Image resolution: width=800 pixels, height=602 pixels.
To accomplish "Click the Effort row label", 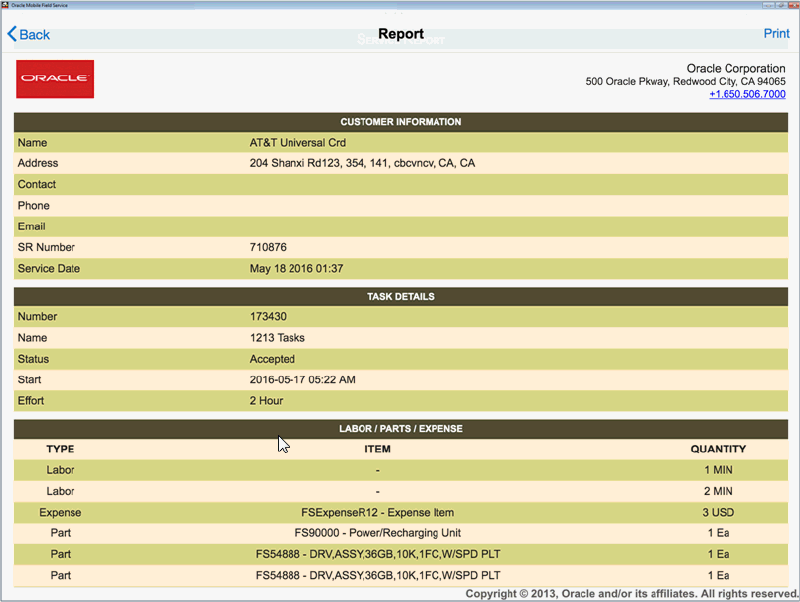I will point(31,401).
